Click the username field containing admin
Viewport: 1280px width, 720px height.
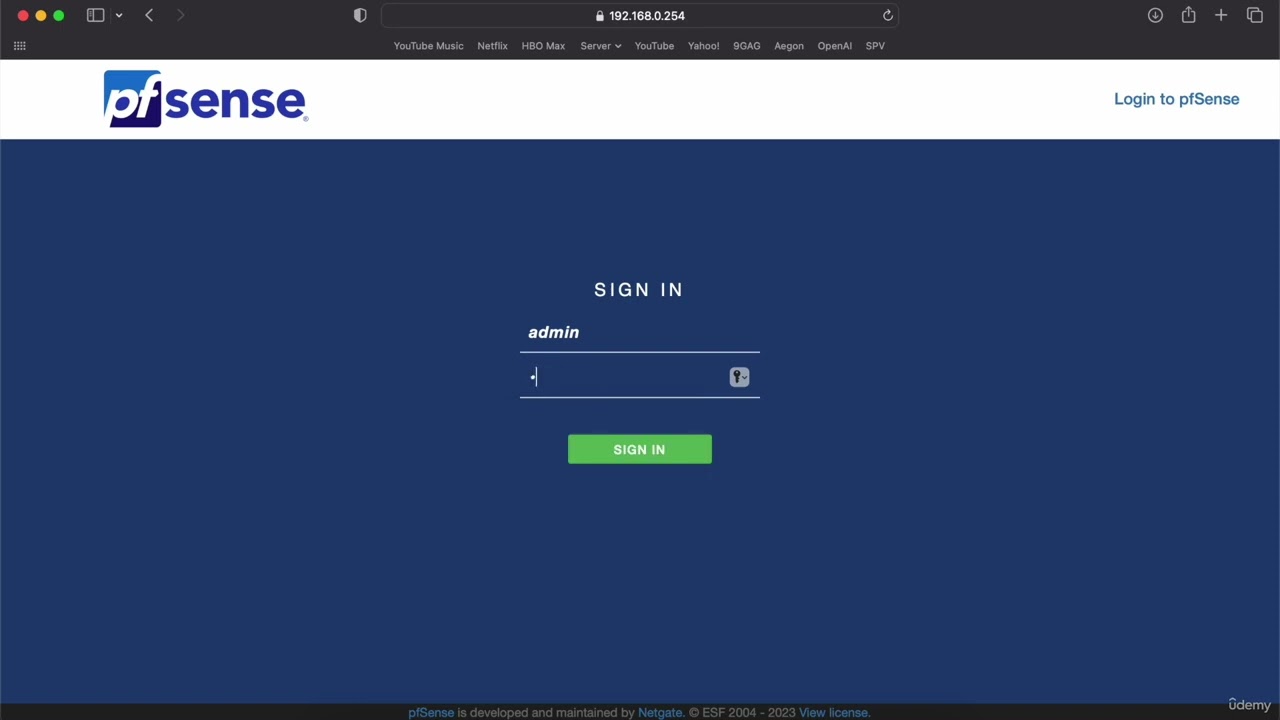click(639, 333)
